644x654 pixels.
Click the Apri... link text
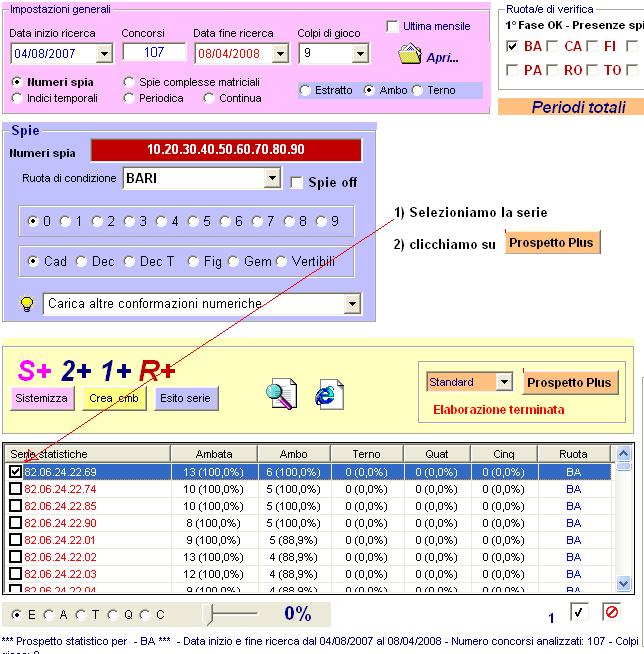pos(442,58)
